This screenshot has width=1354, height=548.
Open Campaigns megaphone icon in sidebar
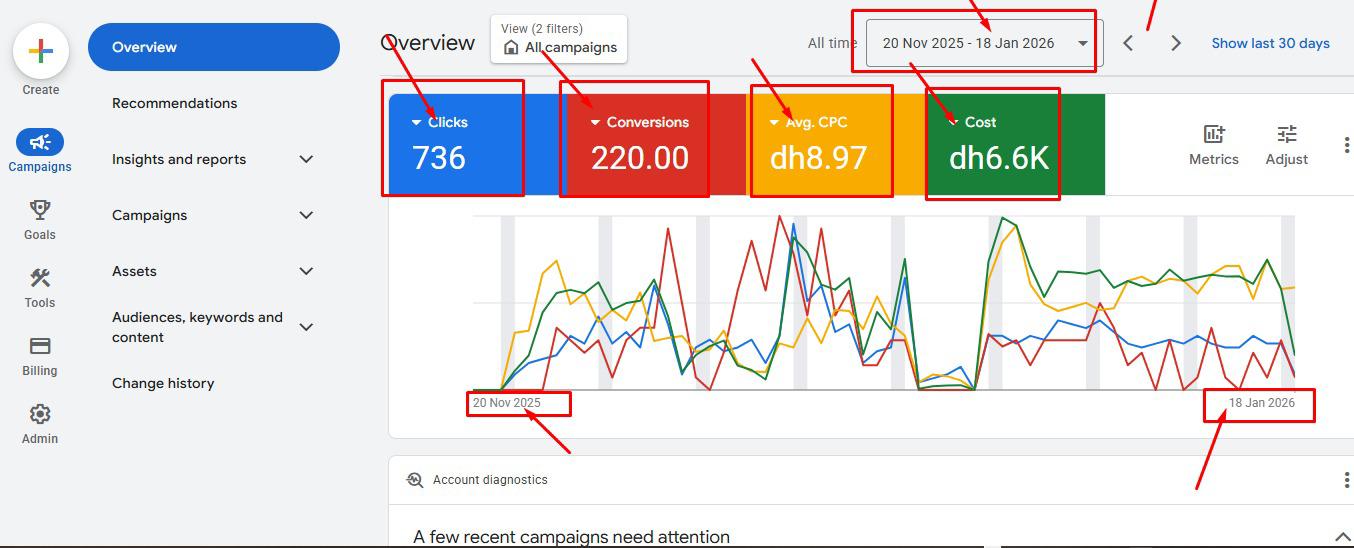[40, 142]
